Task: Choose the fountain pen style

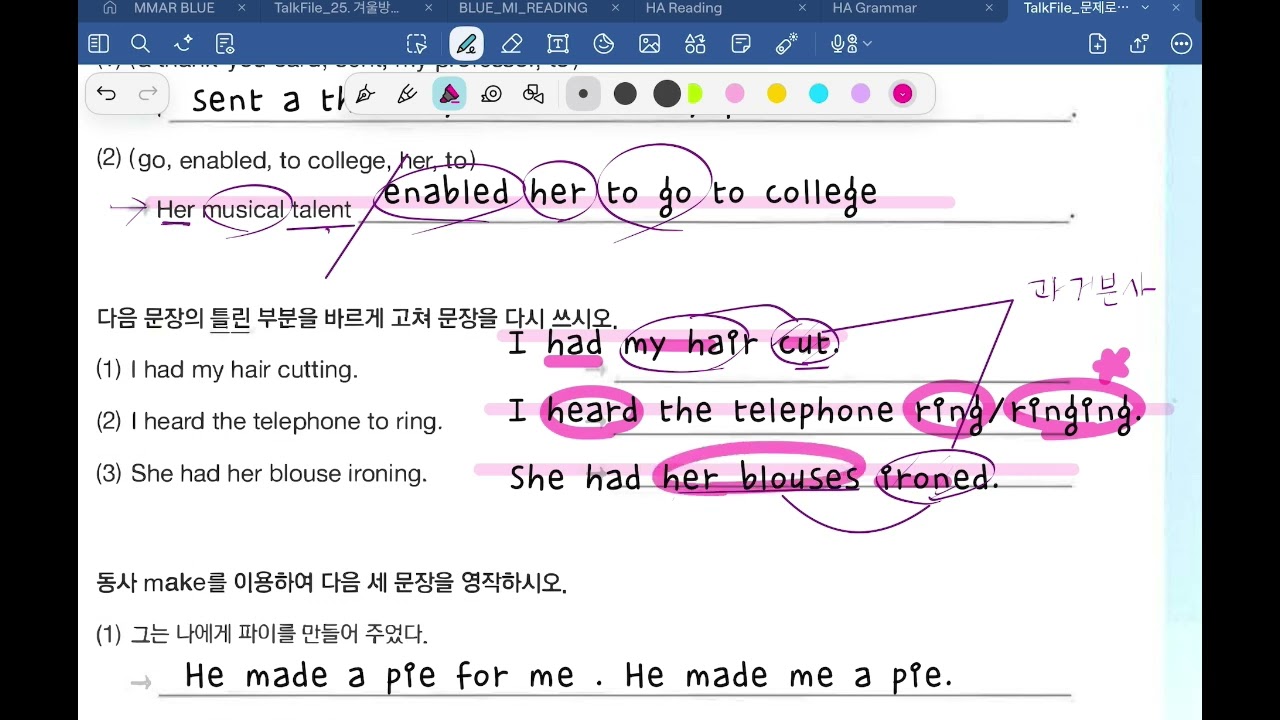Action: pos(365,94)
